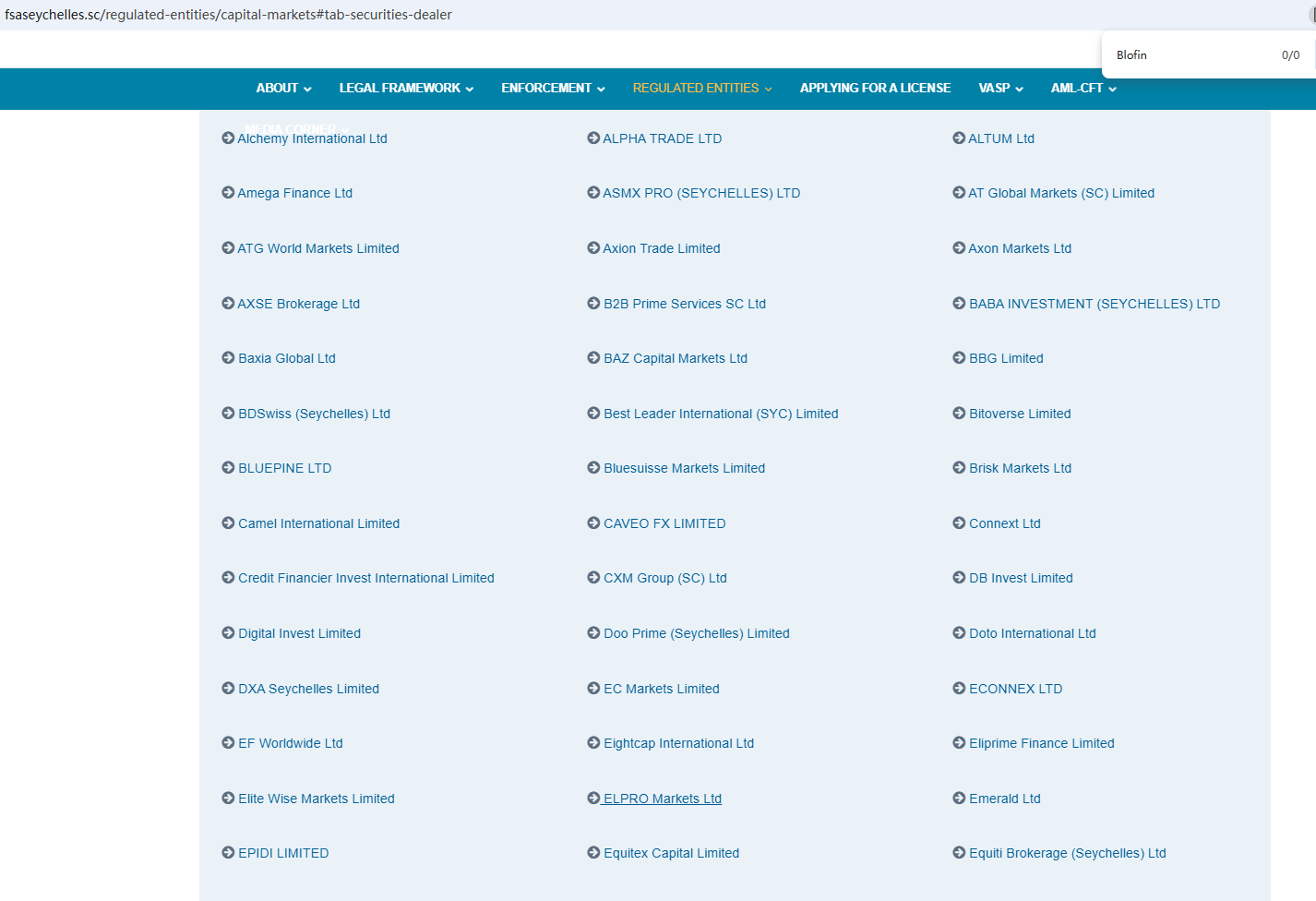The width and height of the screenshot is (1316, 901).
Task: Expand the AML-CFT dropdown chevron
Action: (1112, 89)
